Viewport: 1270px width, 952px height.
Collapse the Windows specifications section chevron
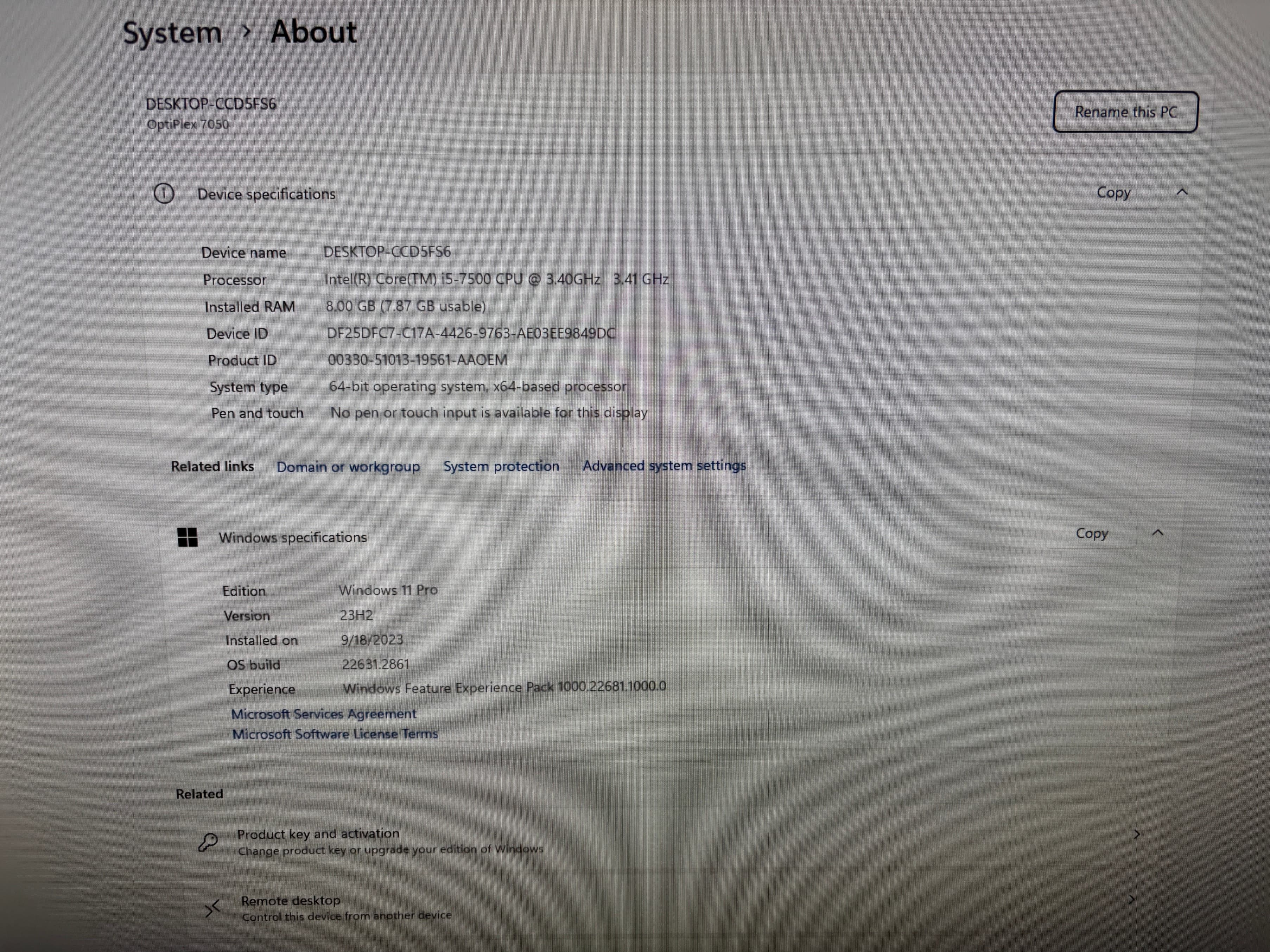point(1158,533)
